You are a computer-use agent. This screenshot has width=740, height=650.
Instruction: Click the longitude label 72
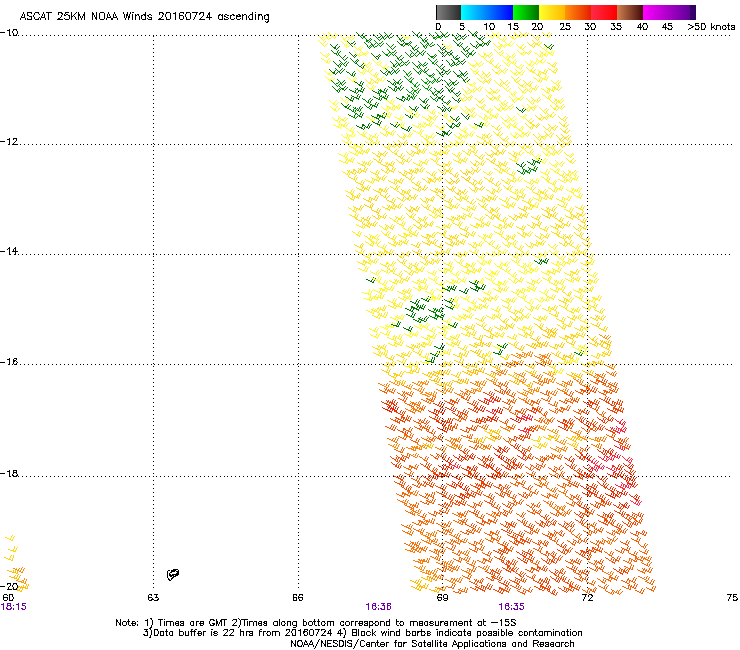tap(587, 598)
